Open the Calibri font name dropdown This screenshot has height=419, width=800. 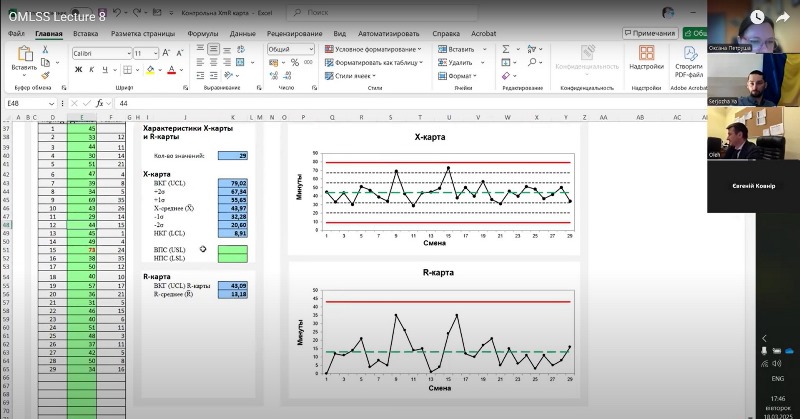(129, 53)
